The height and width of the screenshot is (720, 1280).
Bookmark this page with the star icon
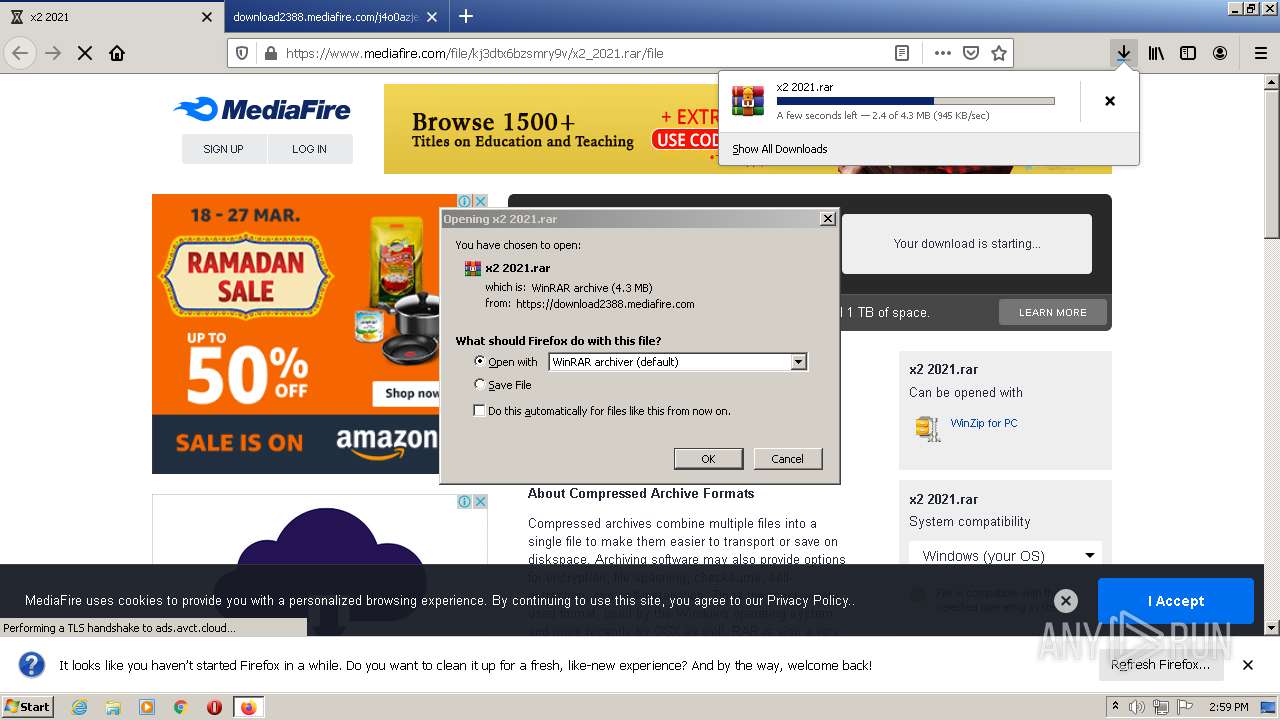998,53
